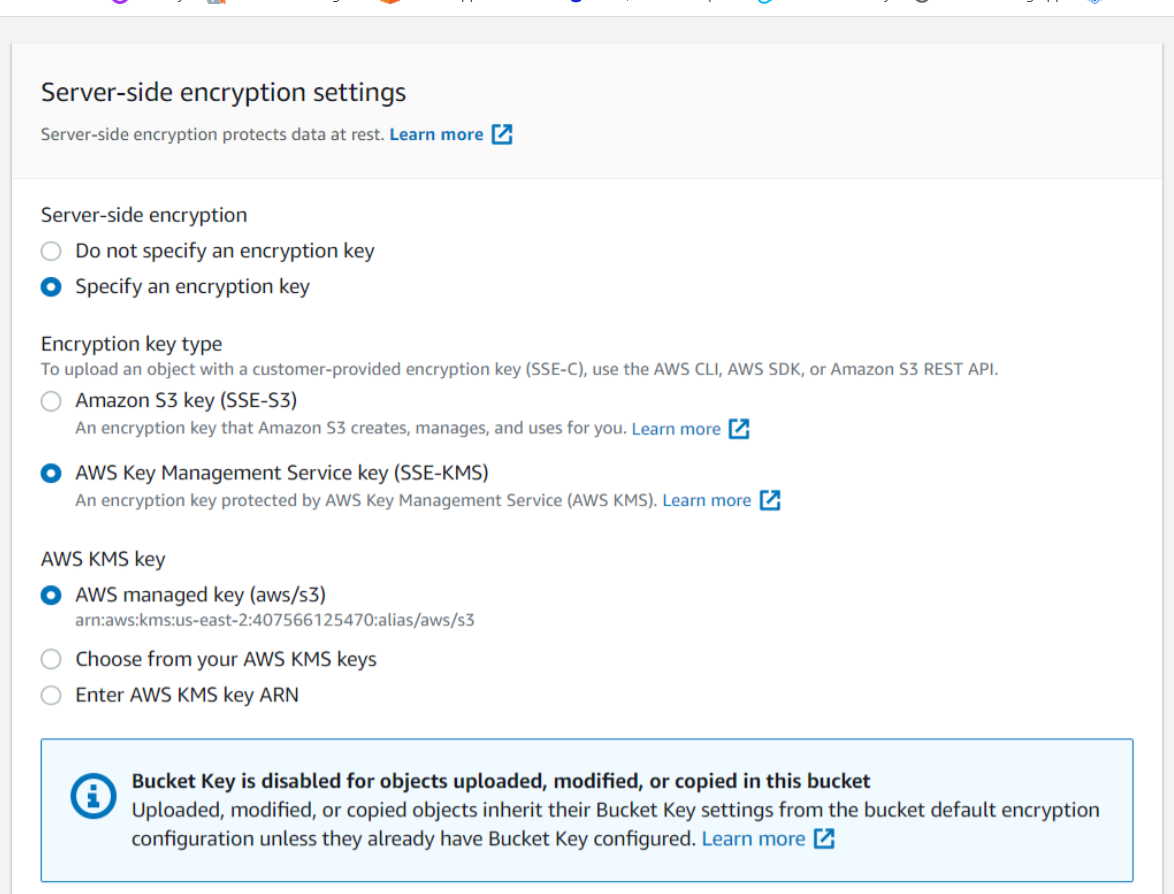
Task: Click external-link icon beside Amazon S3 key description
Action: pyautogui.click(x=739, y=429)
